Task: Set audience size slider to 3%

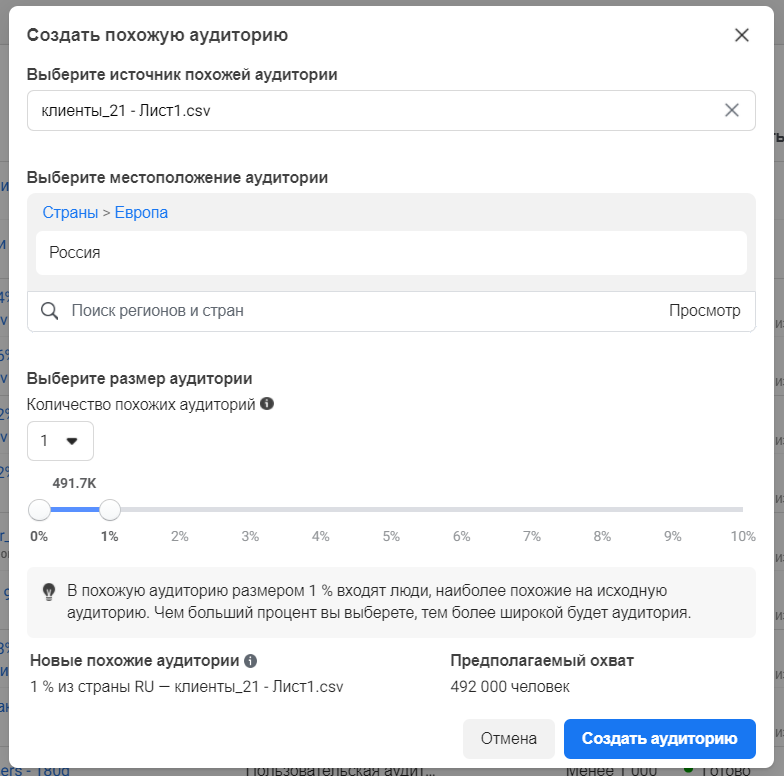Action: [250, 510]
